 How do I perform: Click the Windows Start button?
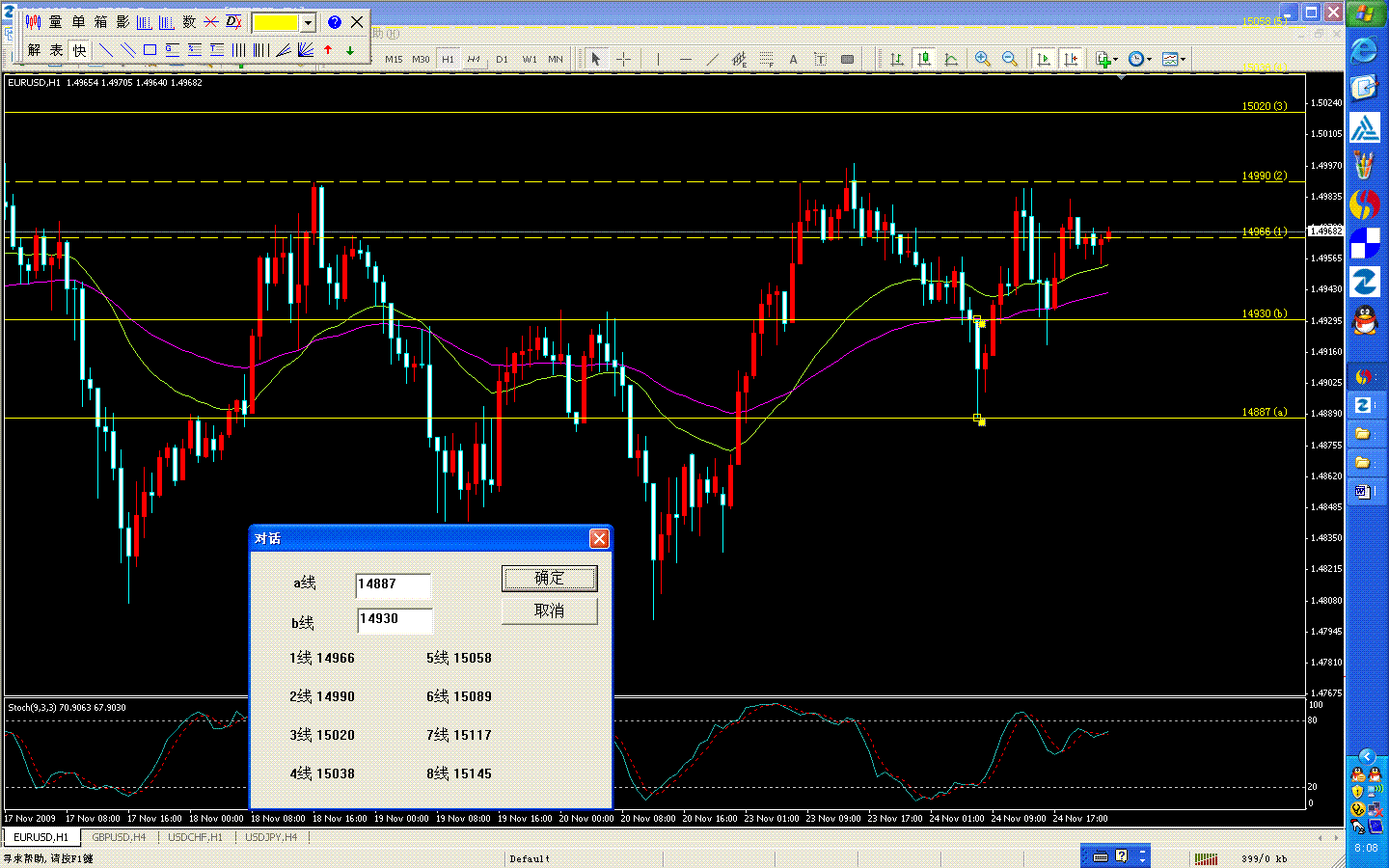tap(1365, 14)
